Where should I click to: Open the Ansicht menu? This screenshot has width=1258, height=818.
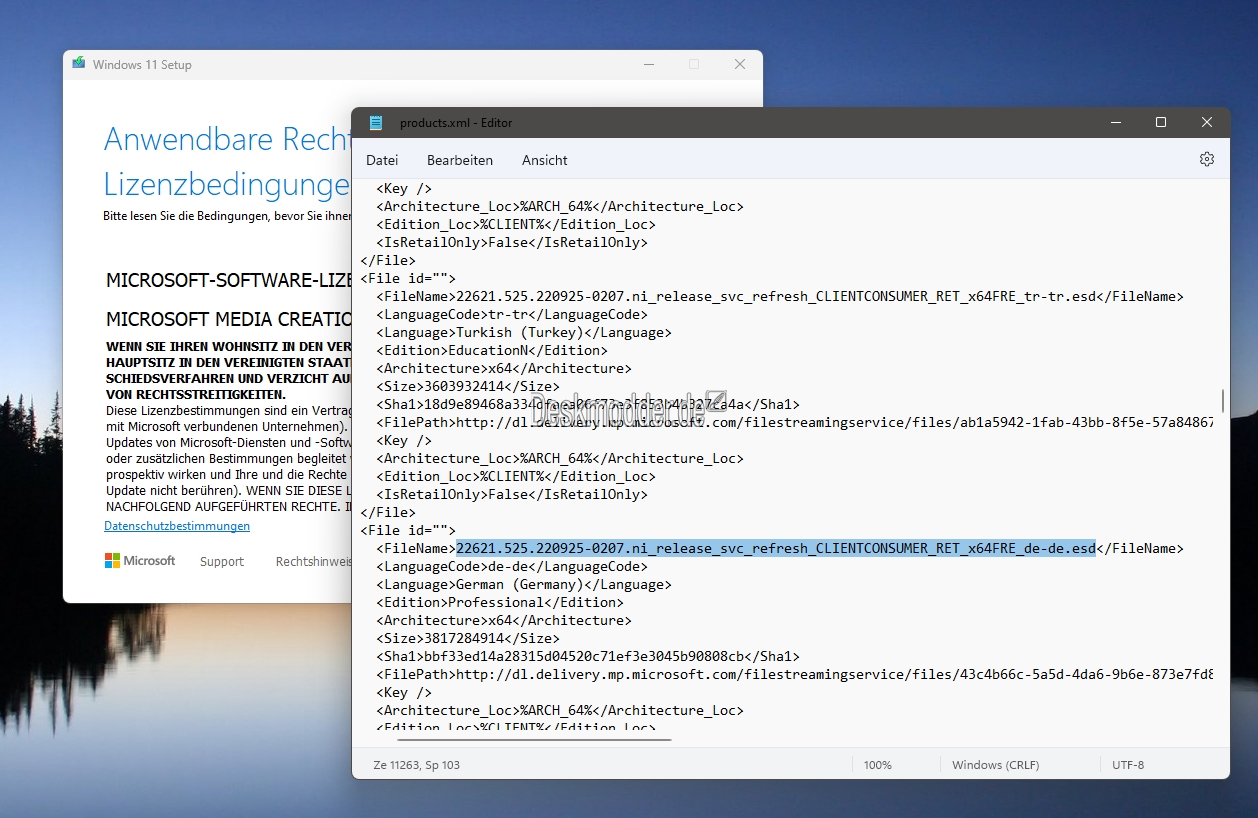pos(545,160)
